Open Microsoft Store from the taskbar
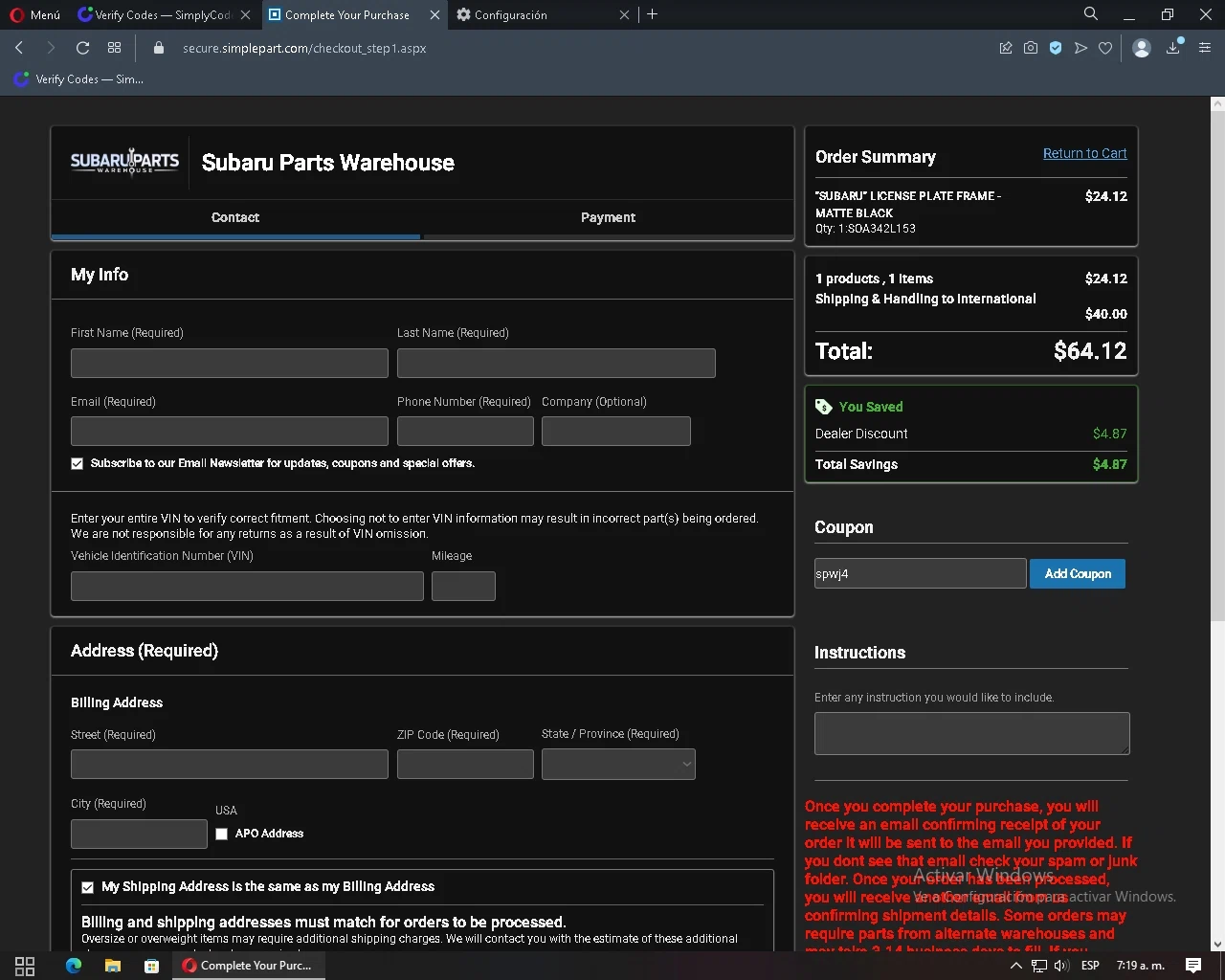 point(151,966)
